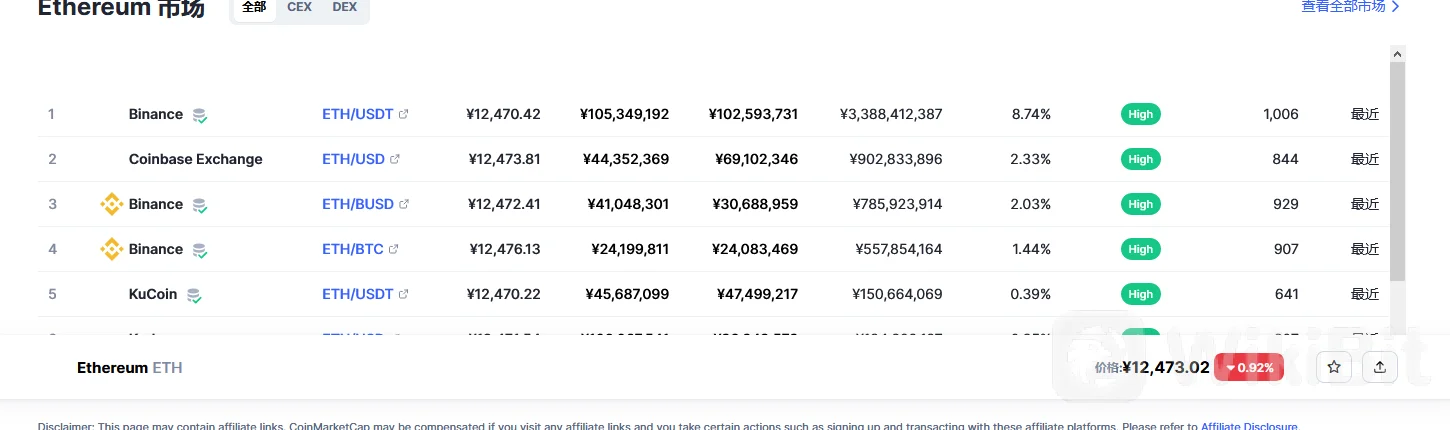
Task: Open the ETH/BUSD pair link
Action: pyautogui.click(x=358, y=204)
